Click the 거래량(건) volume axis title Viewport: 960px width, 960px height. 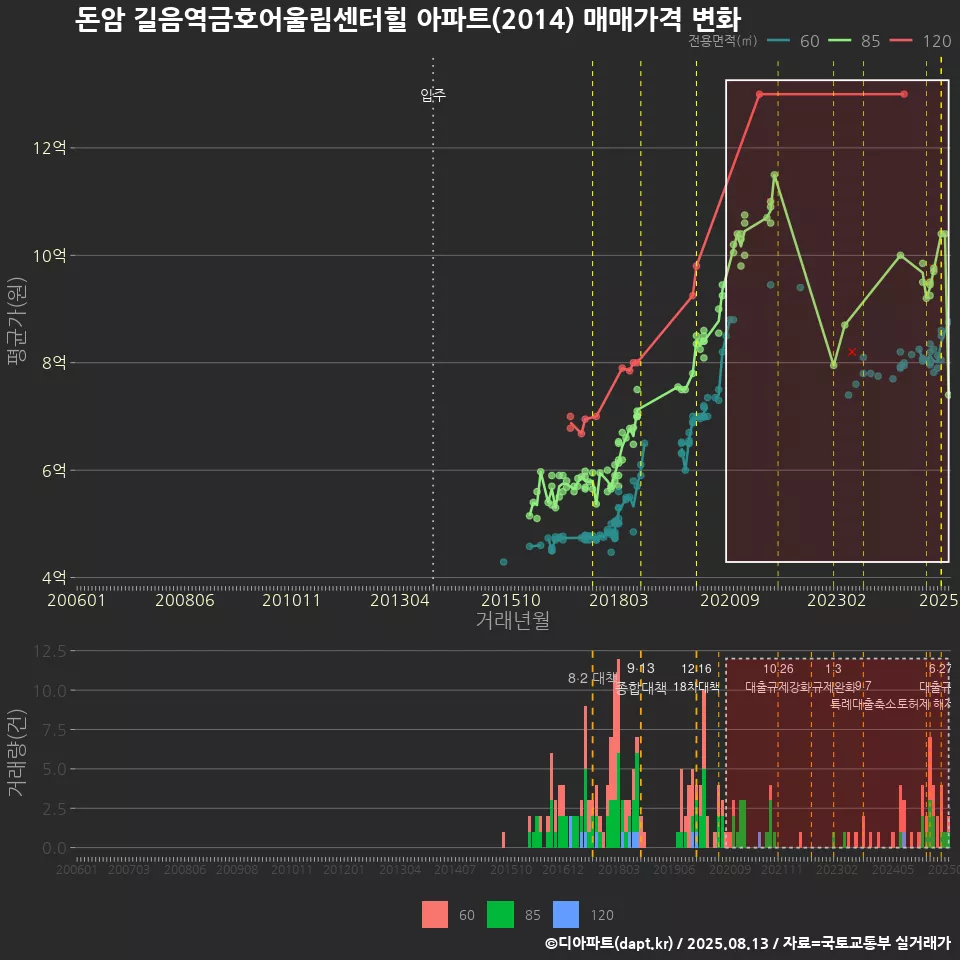pos(16,754)
